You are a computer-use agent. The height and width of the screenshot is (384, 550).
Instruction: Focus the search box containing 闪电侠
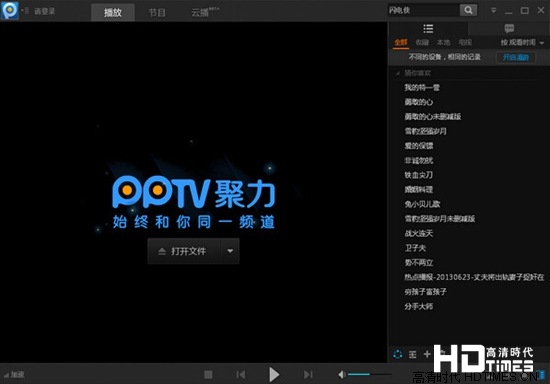tap(423, 11)
